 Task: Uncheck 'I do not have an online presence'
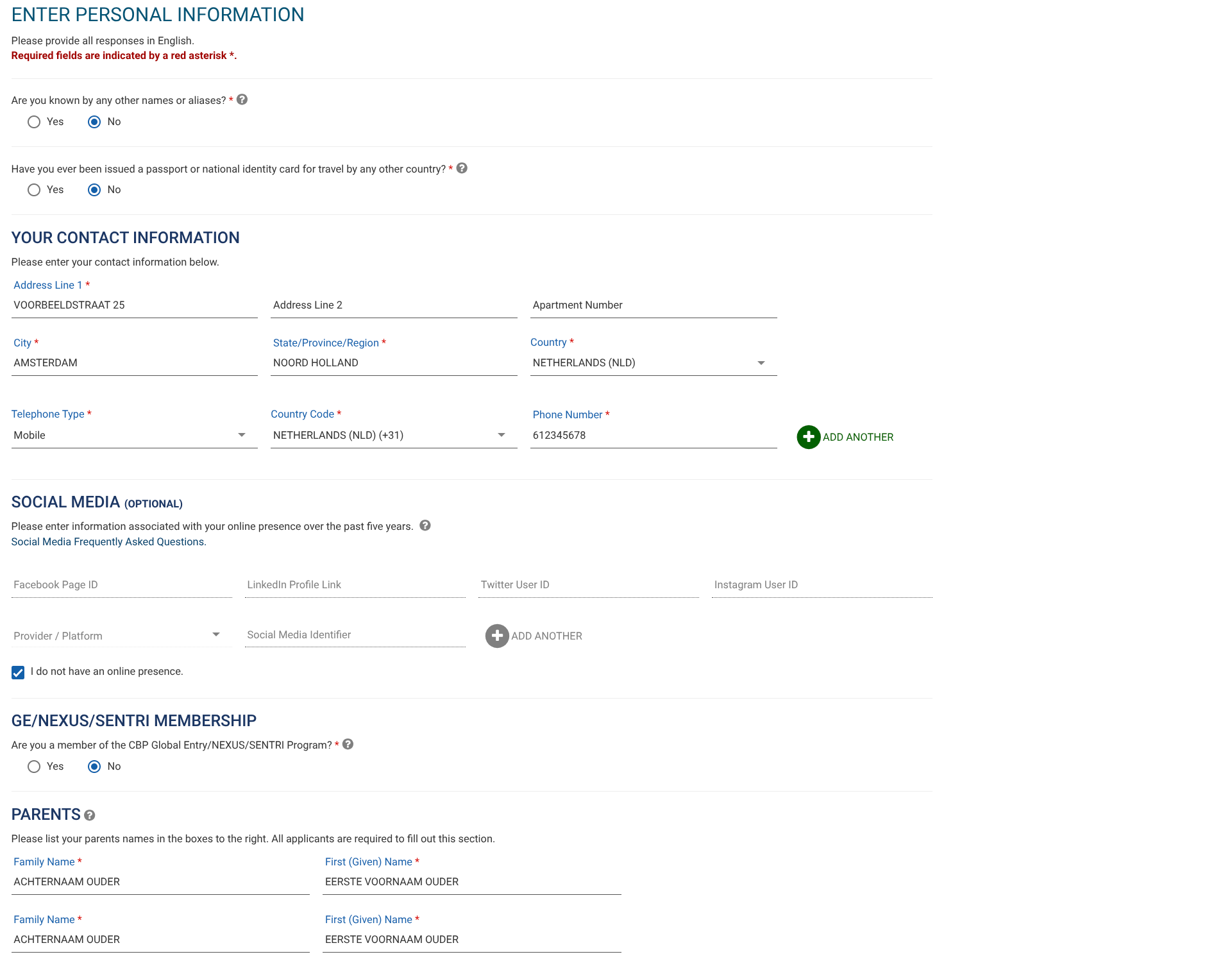pyautogui.click(x=18, y=672)
